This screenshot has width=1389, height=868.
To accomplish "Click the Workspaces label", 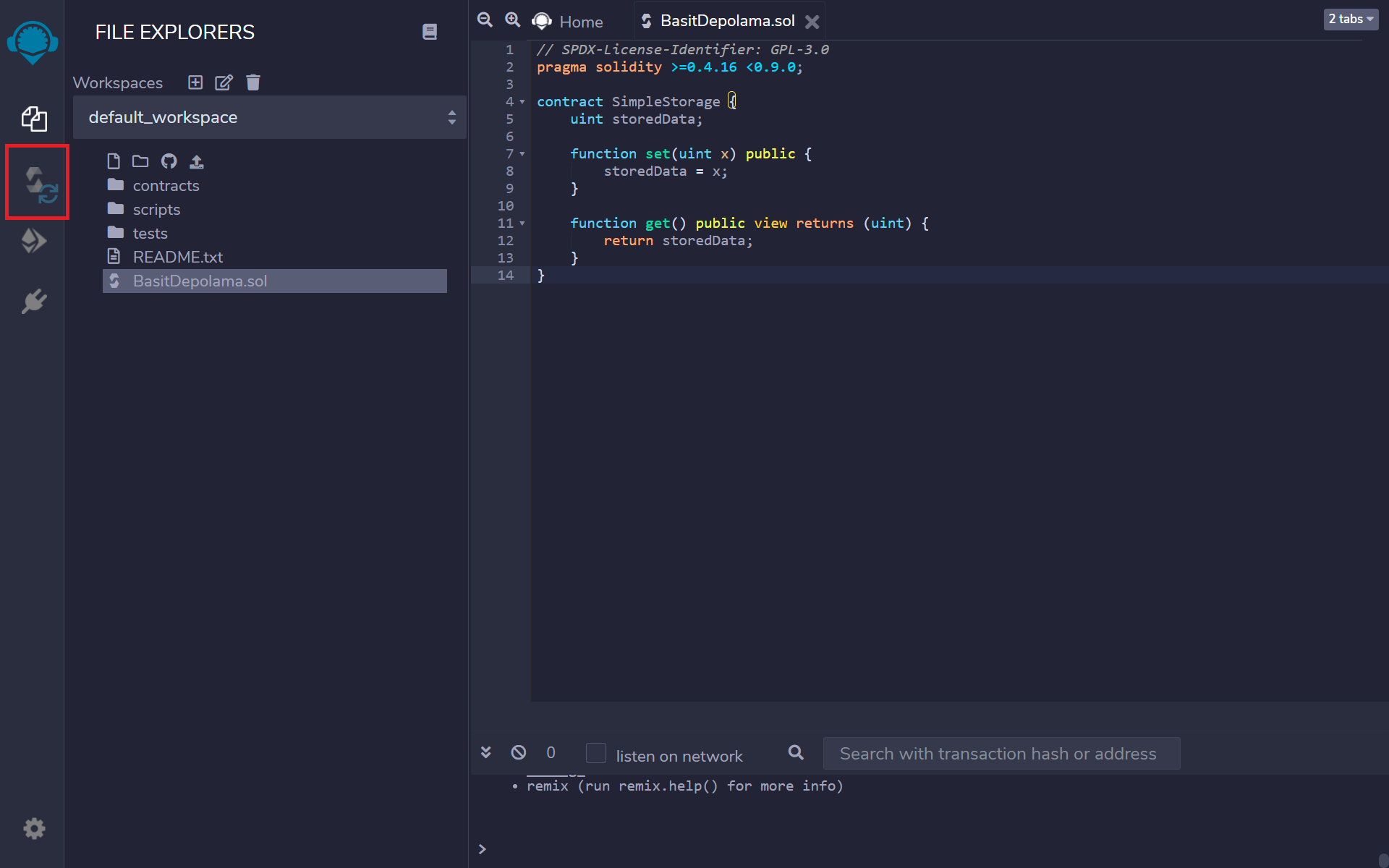I will tap(118, 82).
